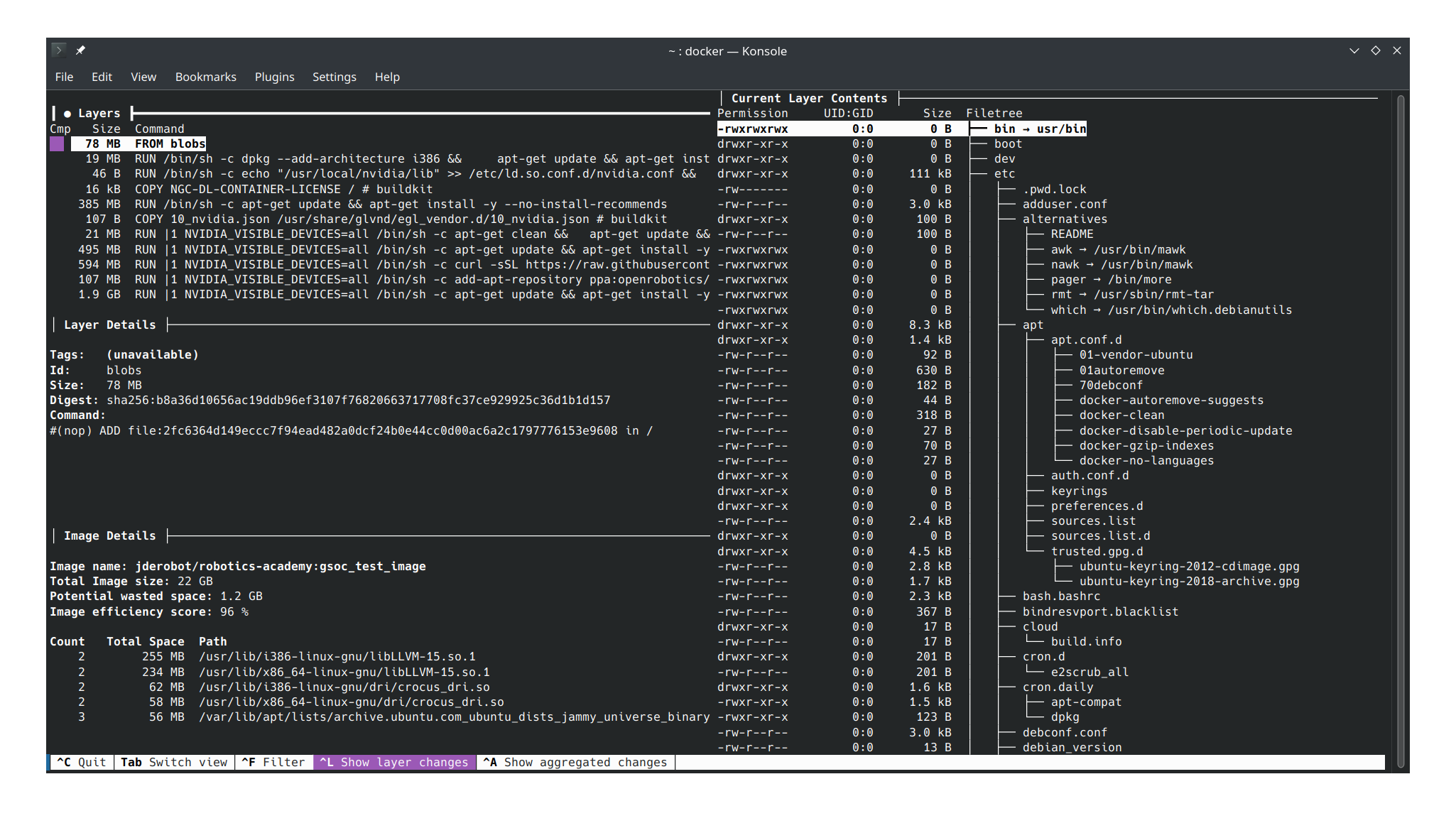Open the File menu
This screenshot has height=828, width=1456.
point(64,77)
